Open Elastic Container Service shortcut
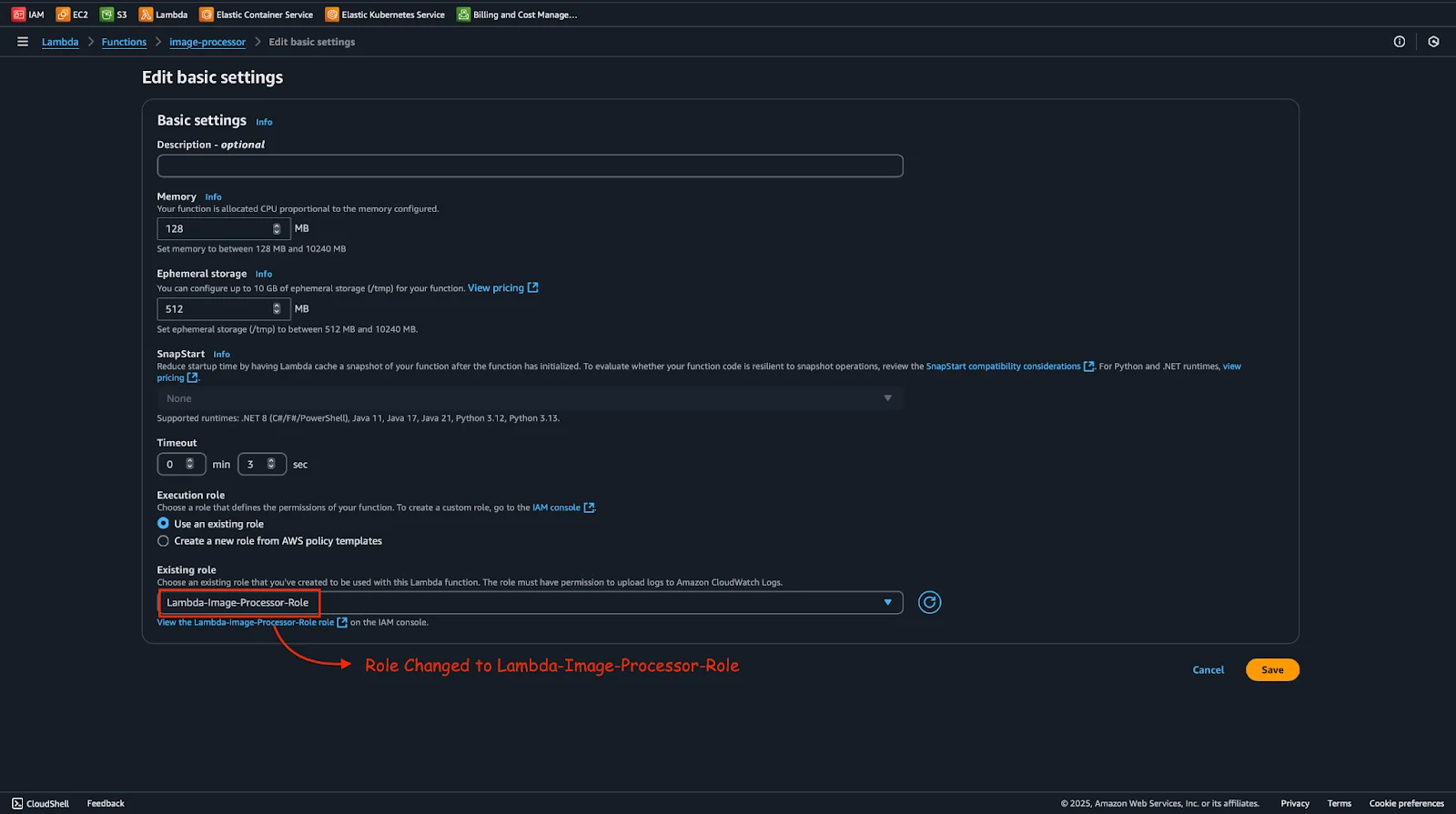1456x814 pixels. [x=256, y=15]
